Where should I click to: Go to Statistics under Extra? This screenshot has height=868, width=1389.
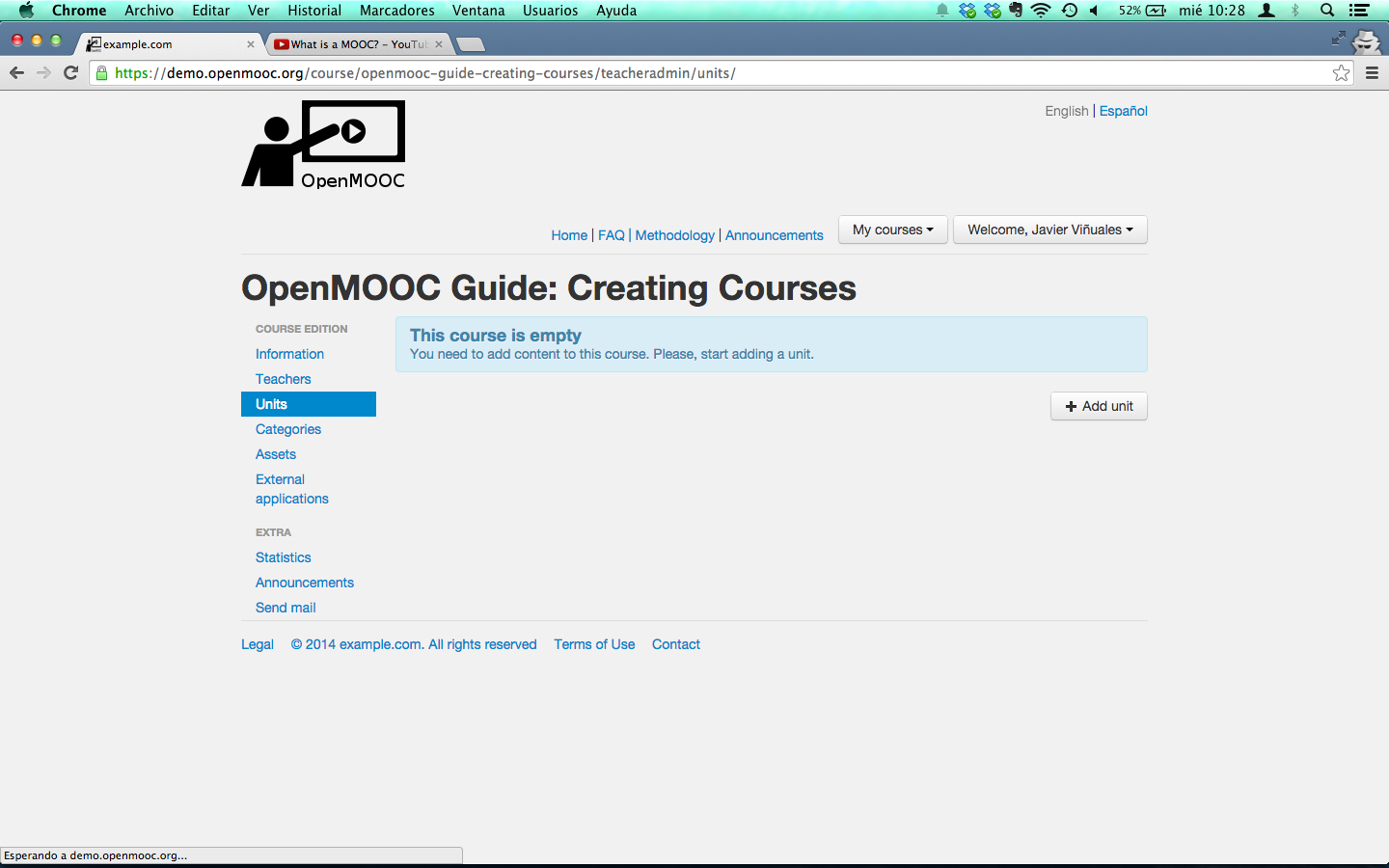(x=284, y=557)
